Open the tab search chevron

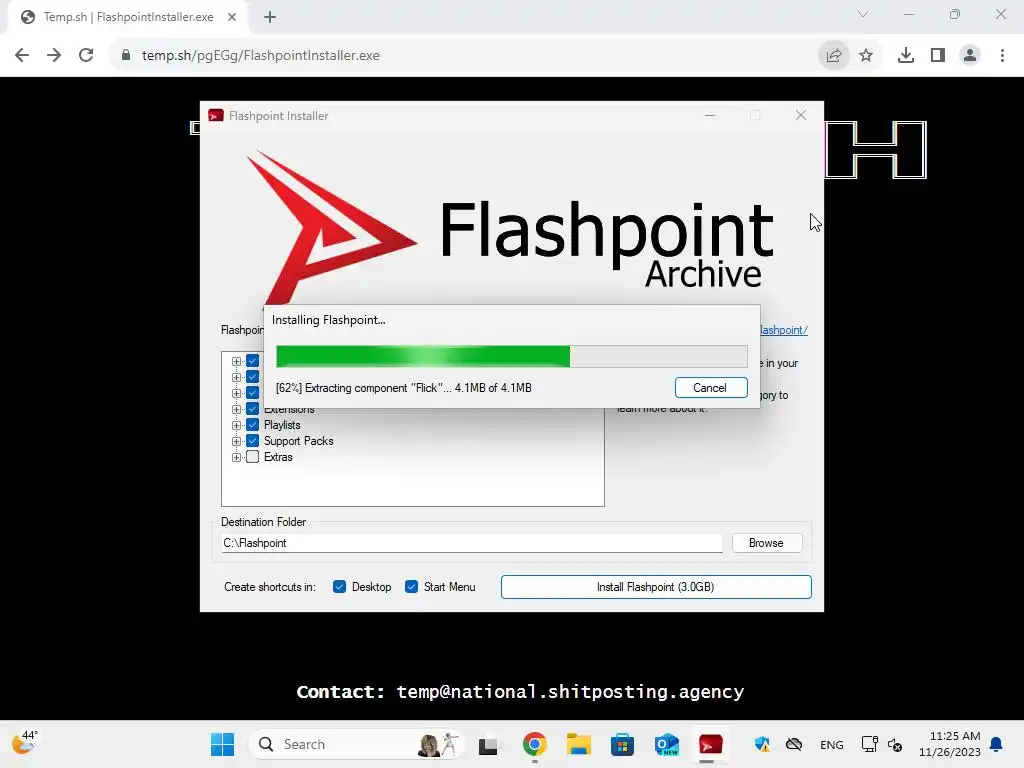click(863, 14)
